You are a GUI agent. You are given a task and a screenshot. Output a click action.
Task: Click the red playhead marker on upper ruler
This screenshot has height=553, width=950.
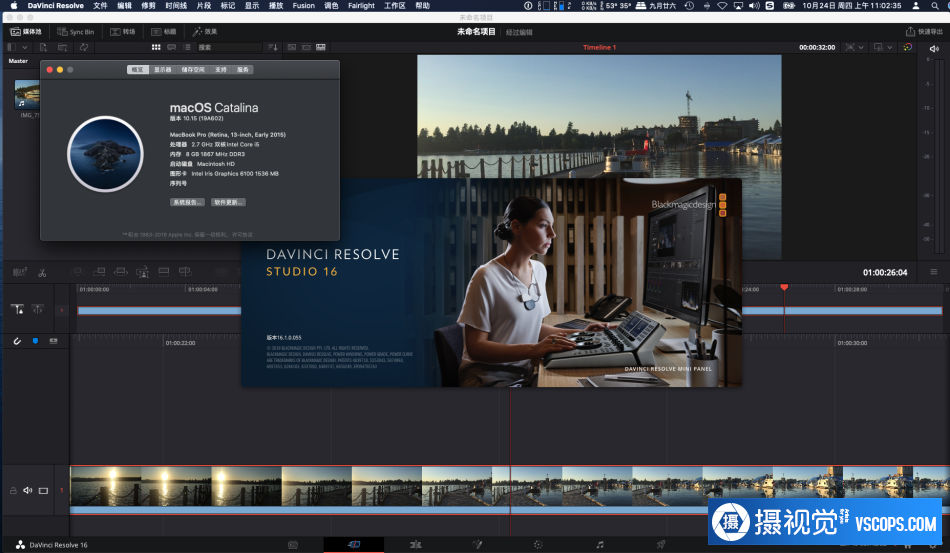[784, 287]
